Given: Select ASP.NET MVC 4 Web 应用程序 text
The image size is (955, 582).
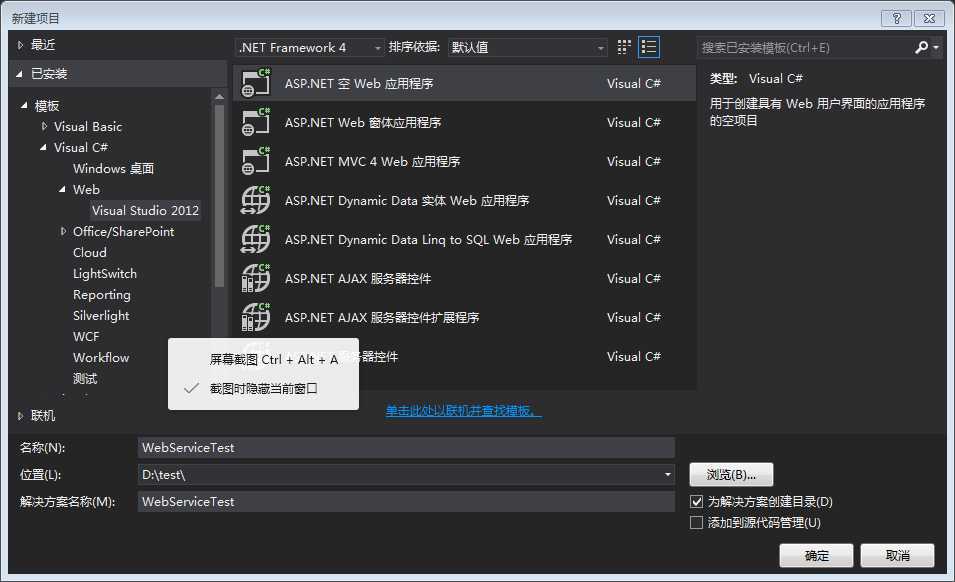Looking at the screenshot, I should [x=373, y=162].
